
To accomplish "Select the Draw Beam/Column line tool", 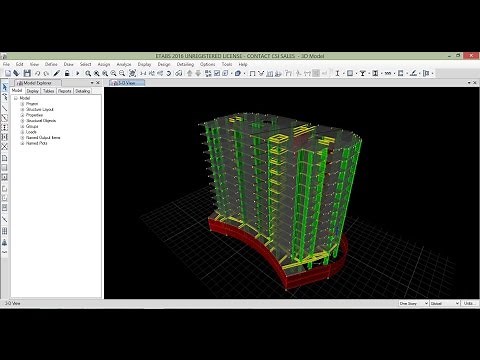I will pos(5,108).
